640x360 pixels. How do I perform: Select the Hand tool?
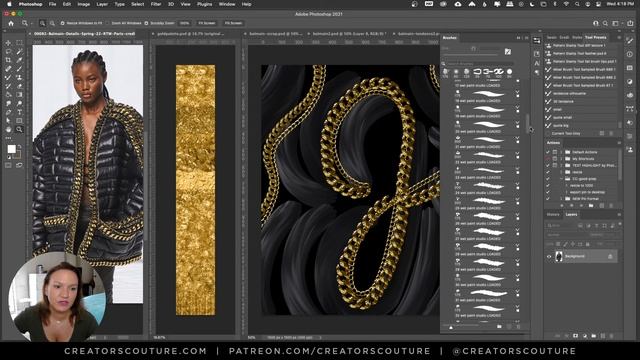(x=8, y=129)
